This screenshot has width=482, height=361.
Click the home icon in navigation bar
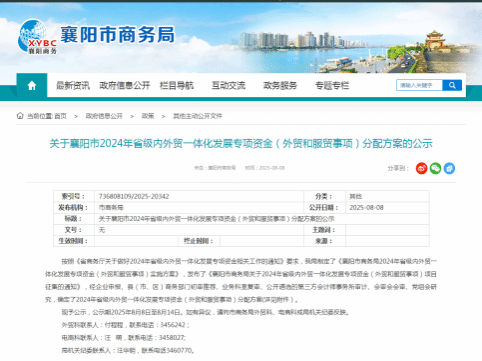[32, 86]
